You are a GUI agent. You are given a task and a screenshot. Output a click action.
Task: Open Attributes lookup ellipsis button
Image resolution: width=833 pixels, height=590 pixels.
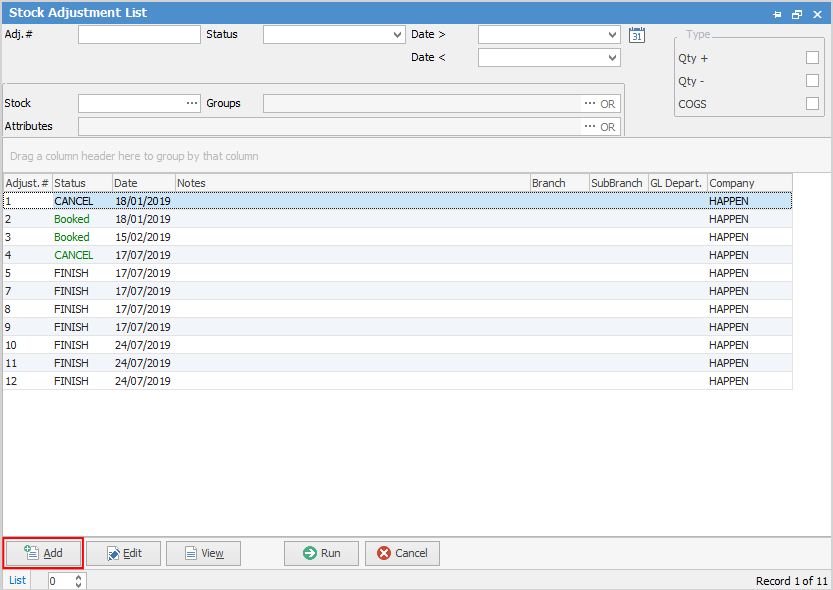click(590, 126)
